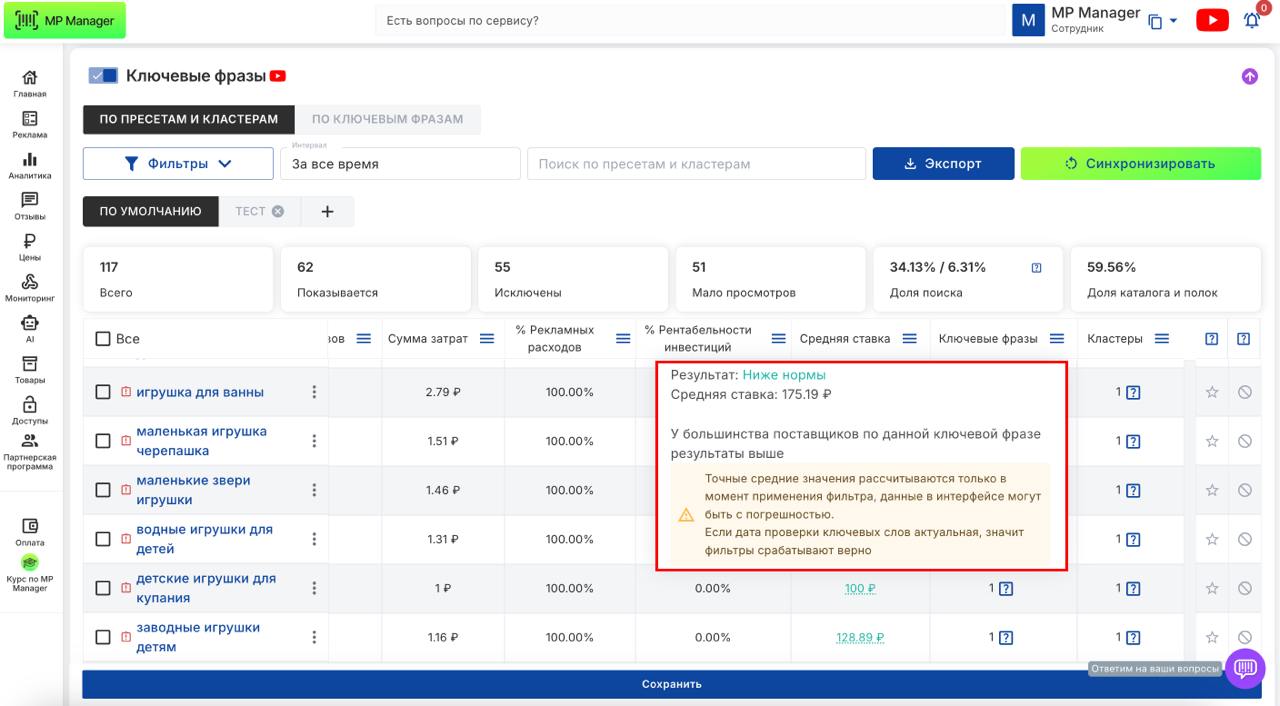Open the Реклама section in sidebar

(30, 124)
